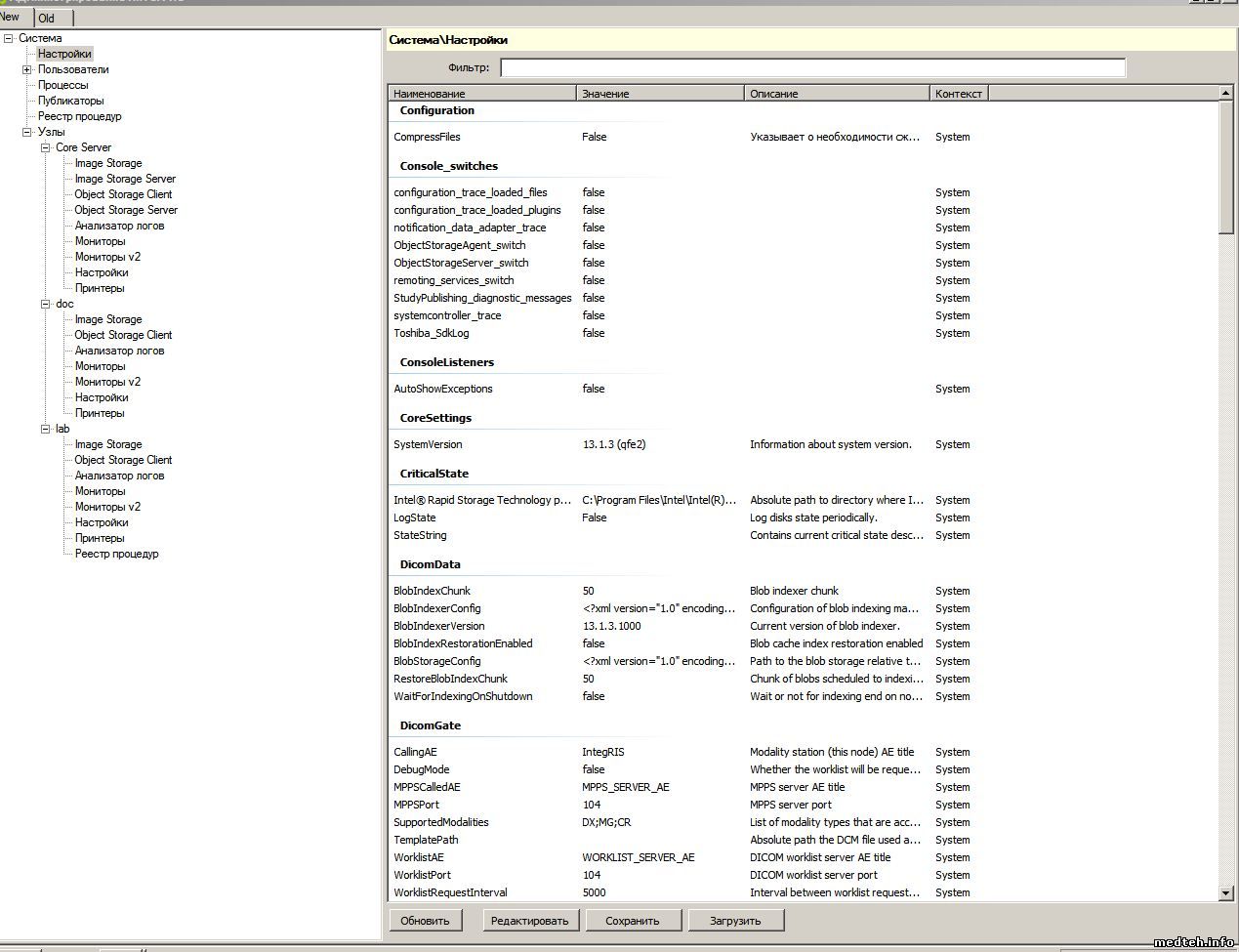Collapse the Узлы tree node
1239x952 pixels.
pos(27,133)
